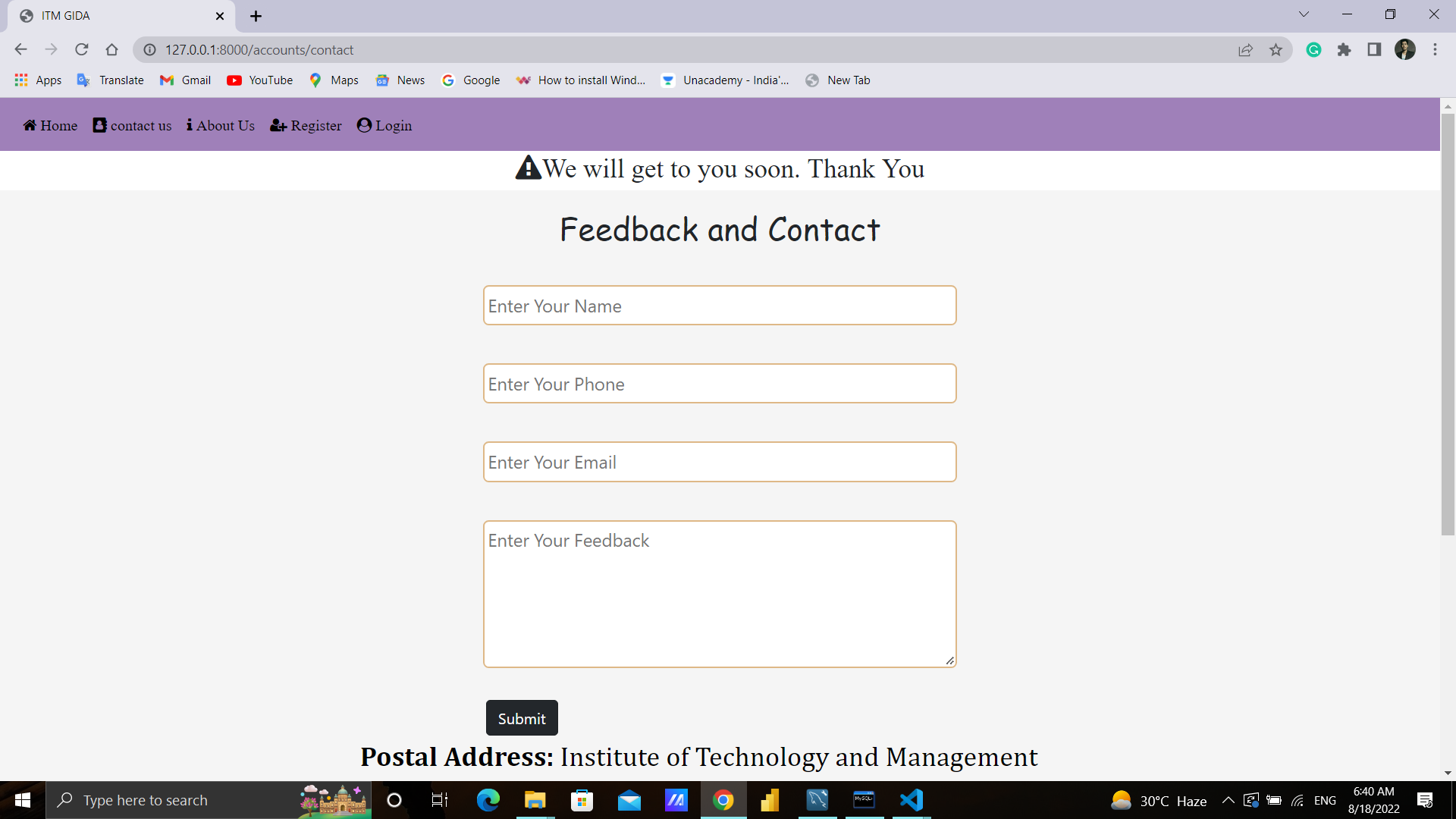The height and width of the screenshot is (819, 1456).
Task: Open the Grammarly extension icon
Action: 1313,49
